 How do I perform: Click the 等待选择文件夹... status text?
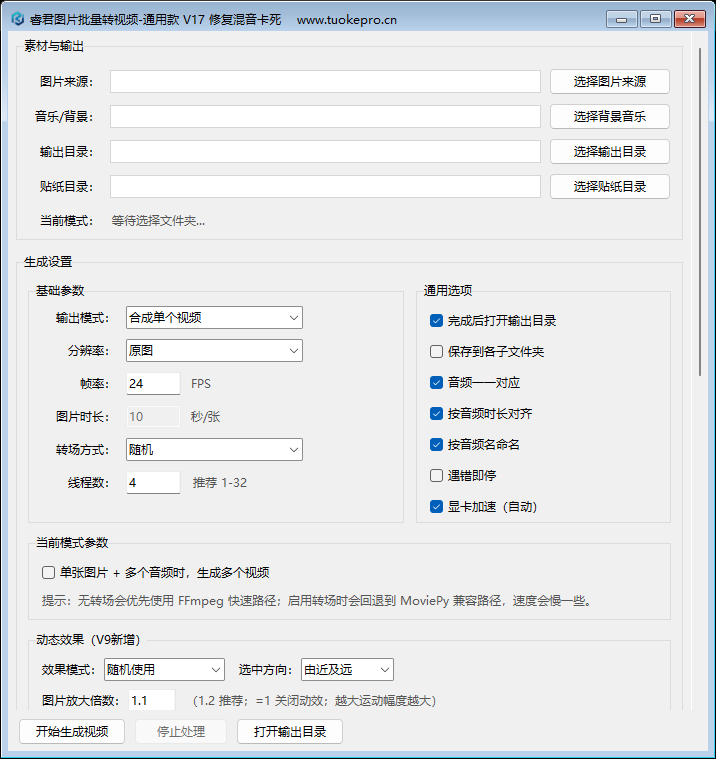click(158, 221)
